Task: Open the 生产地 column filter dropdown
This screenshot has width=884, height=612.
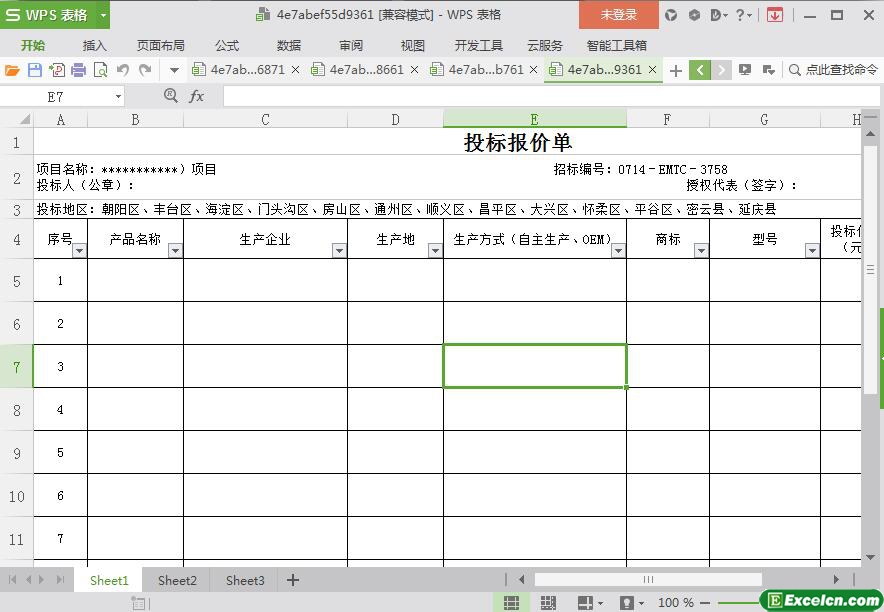Action: click(435, 251)
